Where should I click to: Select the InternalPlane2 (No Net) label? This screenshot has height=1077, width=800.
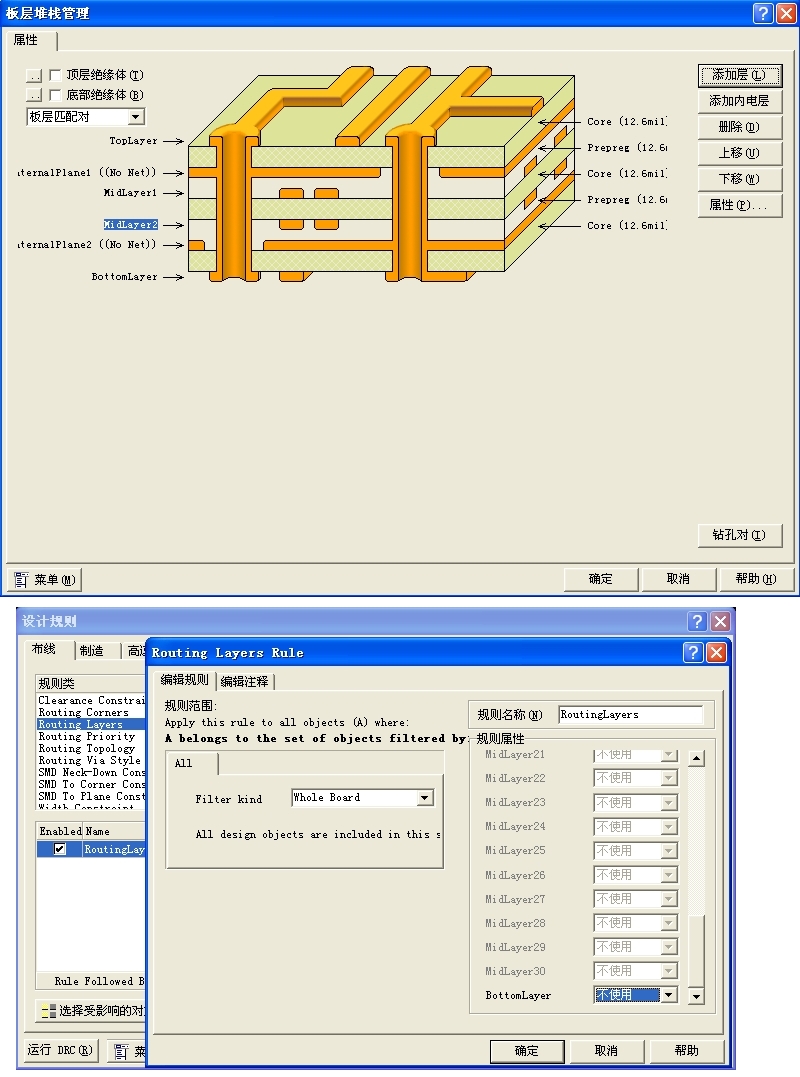point(87,245)
